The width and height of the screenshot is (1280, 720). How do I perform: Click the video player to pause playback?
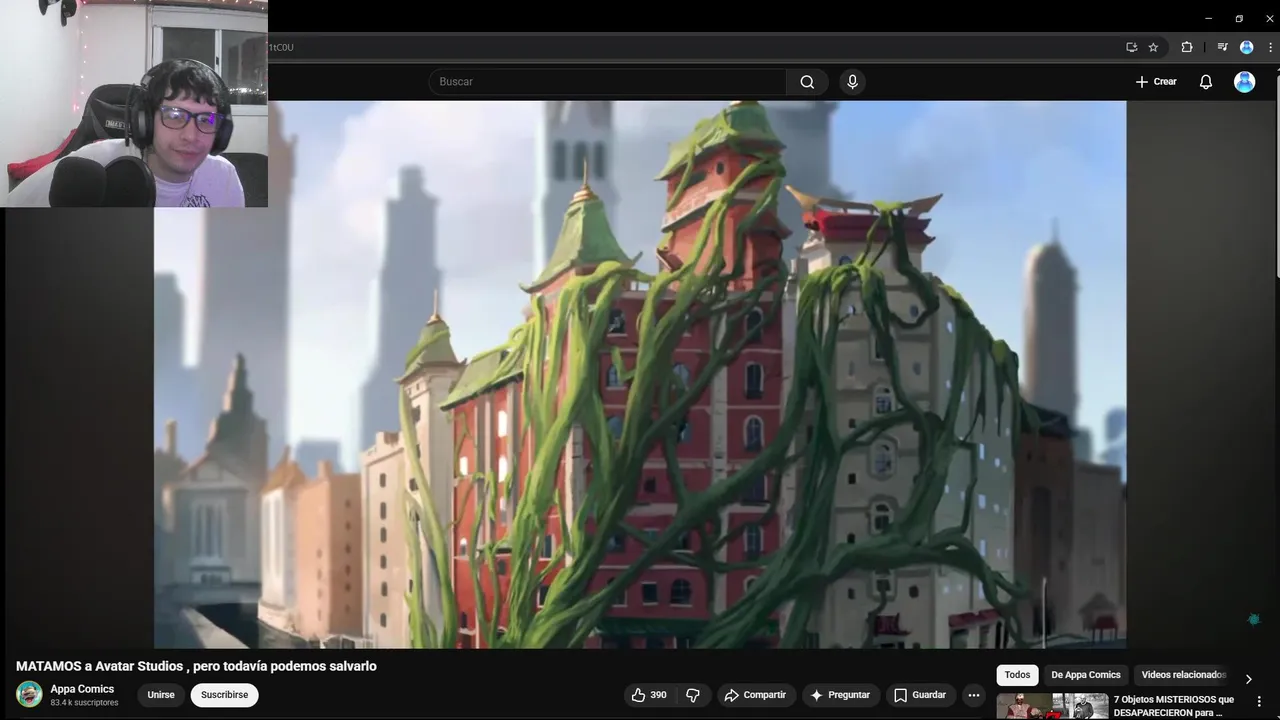[x=640, y=375]
